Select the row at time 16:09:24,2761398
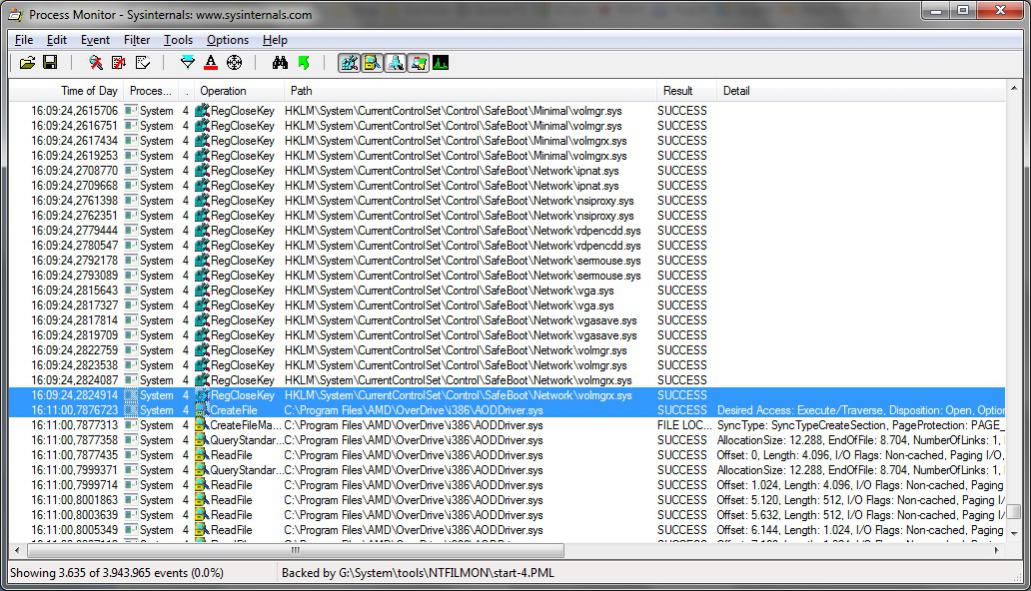 tap(507, 201)
